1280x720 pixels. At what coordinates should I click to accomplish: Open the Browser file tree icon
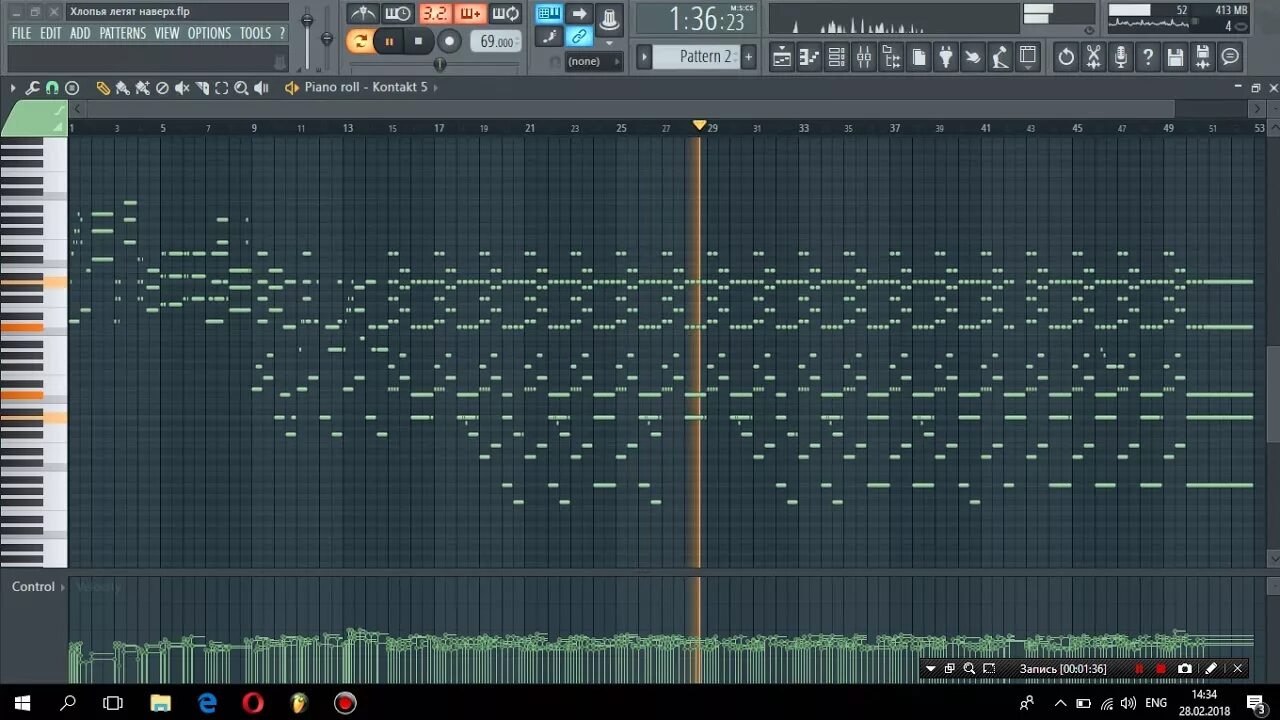click(x=891, y=57)
